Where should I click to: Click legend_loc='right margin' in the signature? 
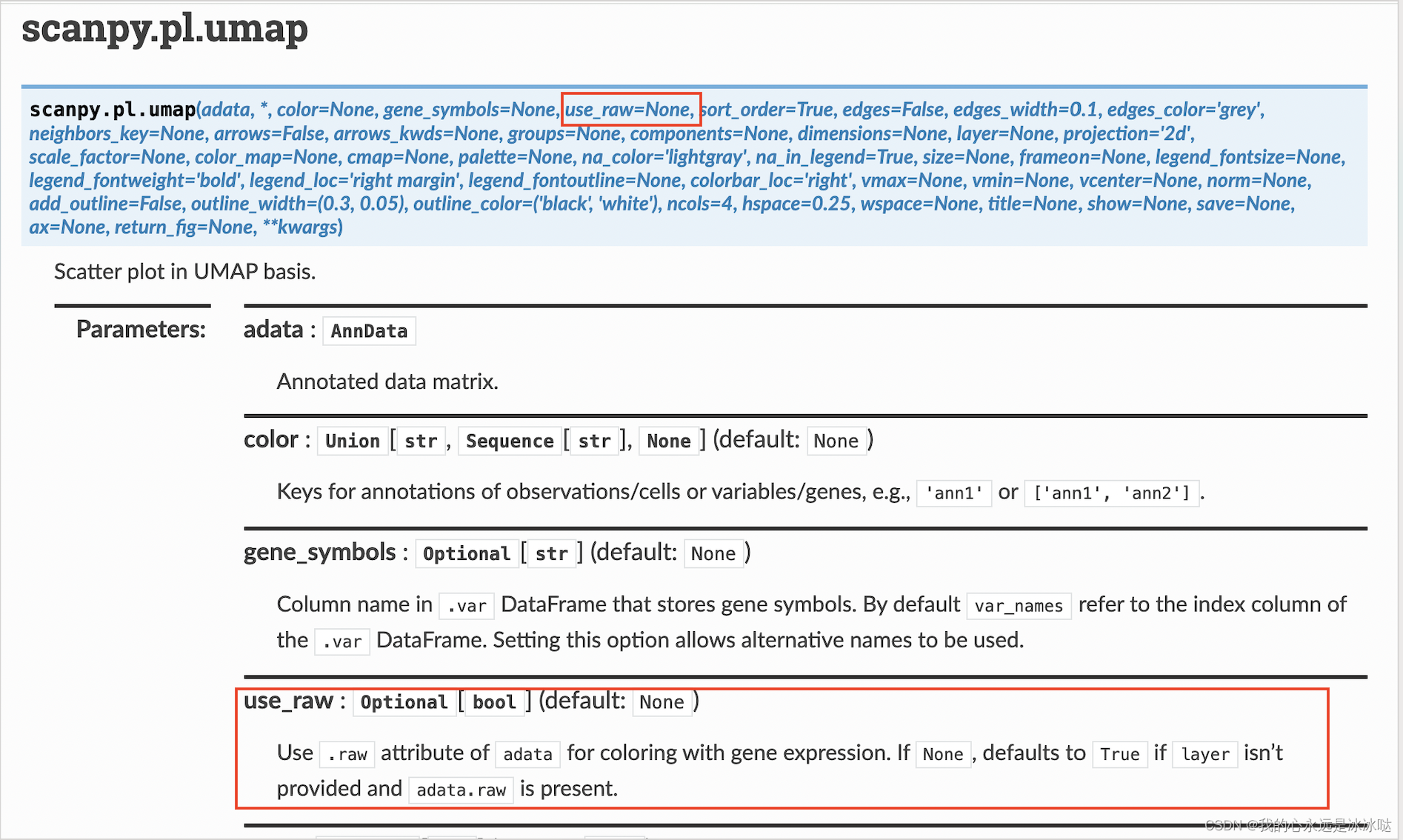coord(355,181)
